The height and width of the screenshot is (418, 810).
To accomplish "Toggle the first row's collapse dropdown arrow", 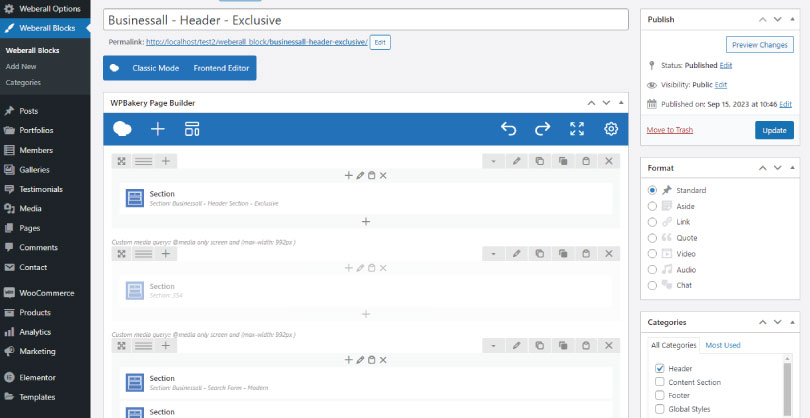I will [493, 160].
